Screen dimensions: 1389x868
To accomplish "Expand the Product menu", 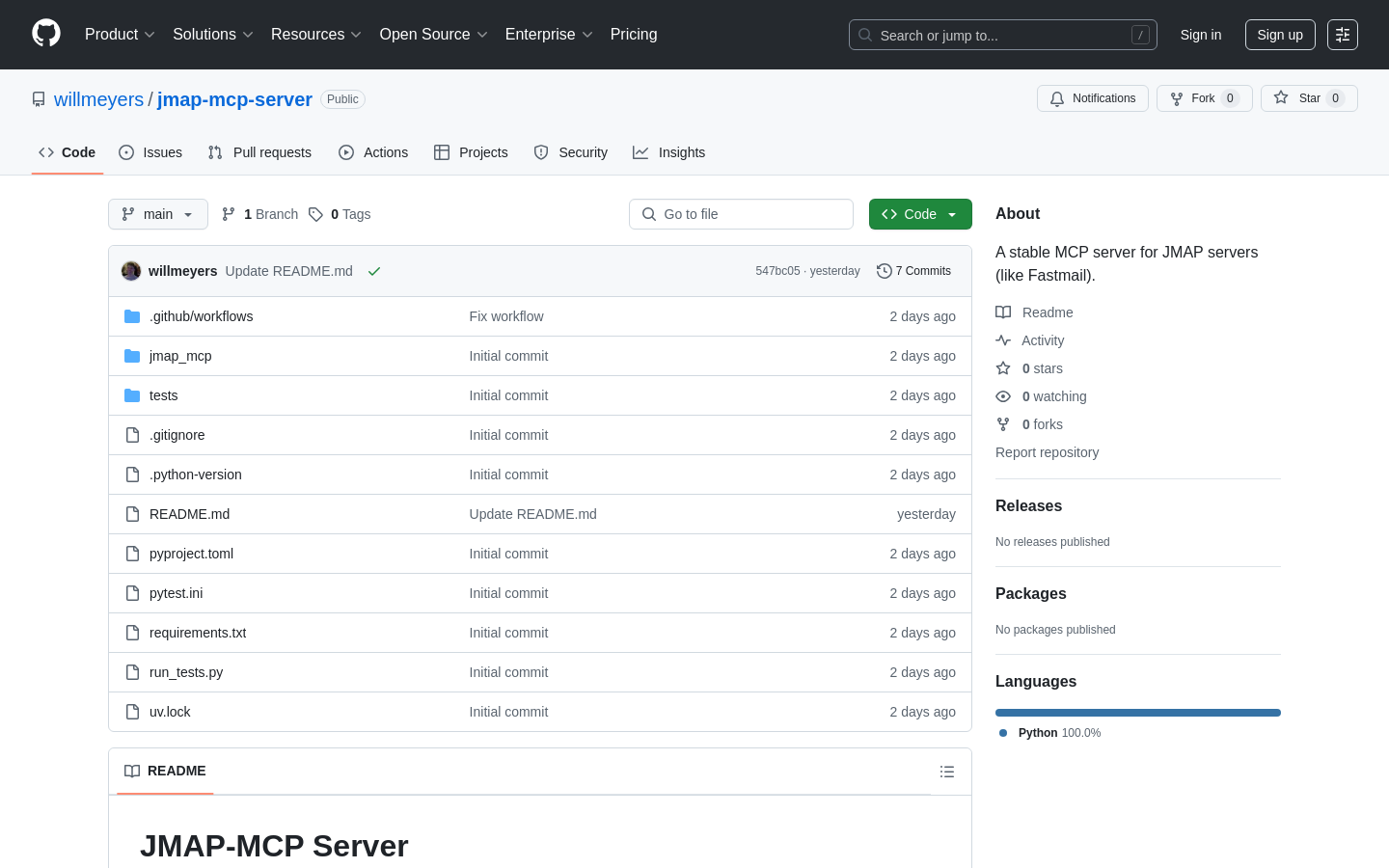I will [120, 35].
